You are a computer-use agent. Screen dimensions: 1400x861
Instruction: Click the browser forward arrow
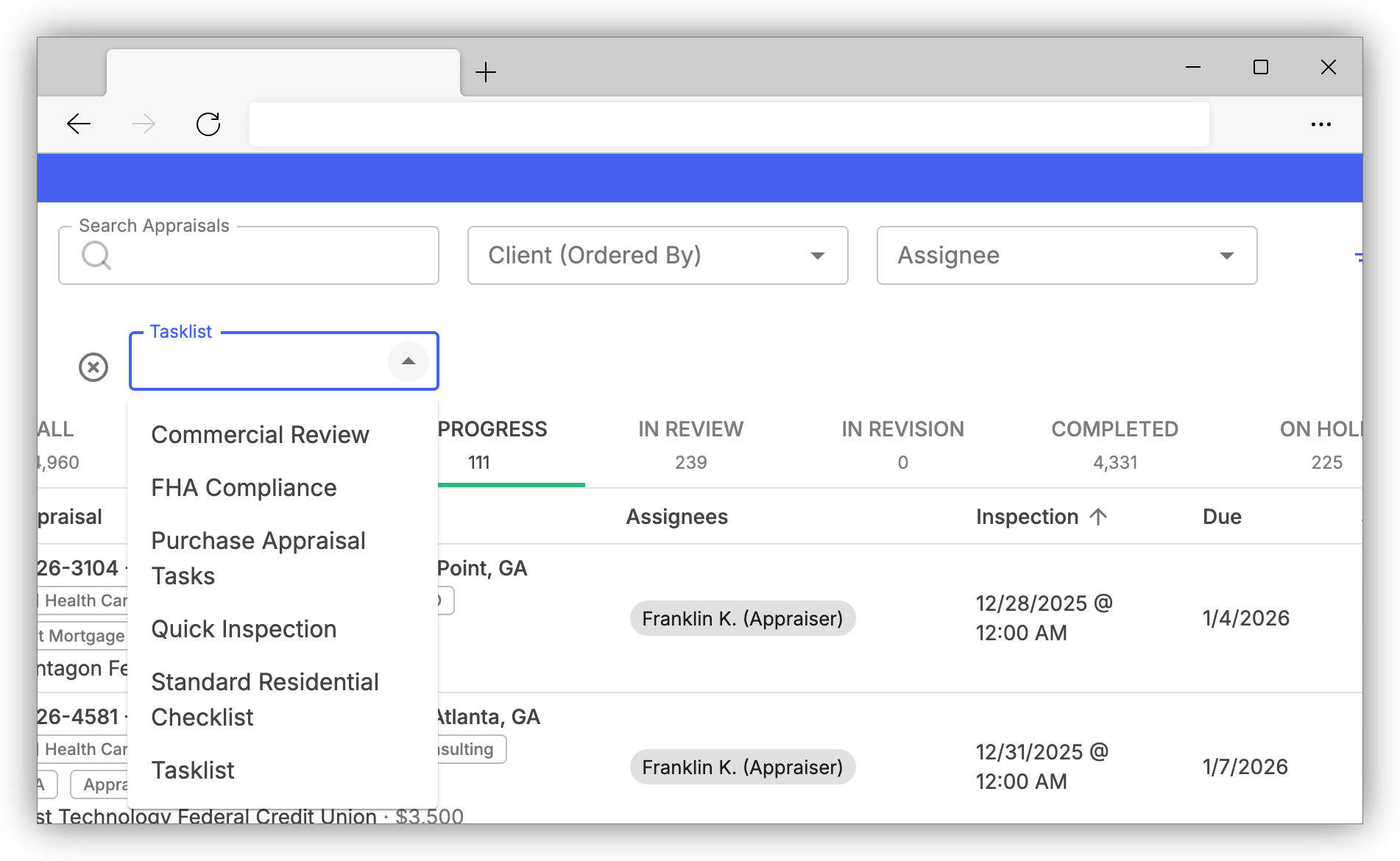[x=144, y=124]
